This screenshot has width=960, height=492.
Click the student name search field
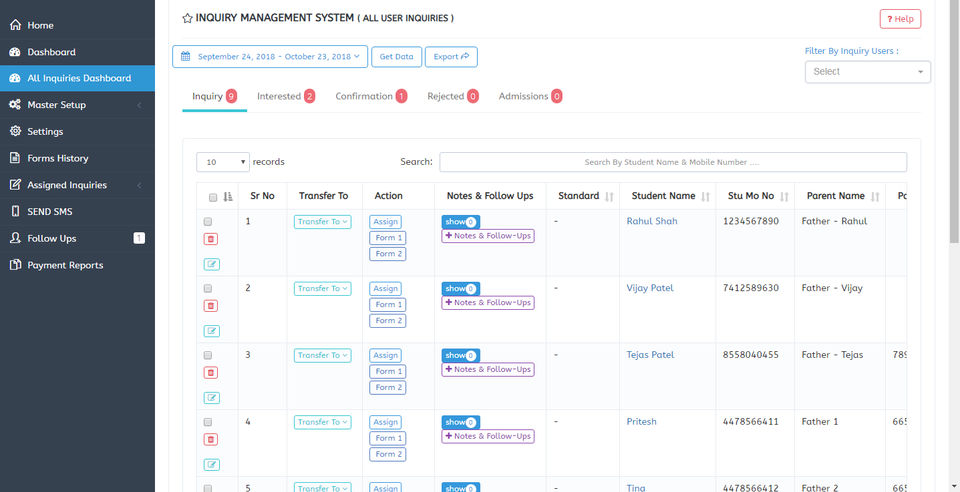click(672, 162)
